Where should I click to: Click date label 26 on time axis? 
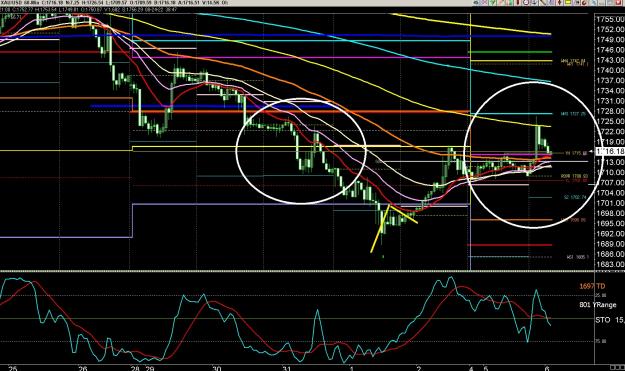83,368
